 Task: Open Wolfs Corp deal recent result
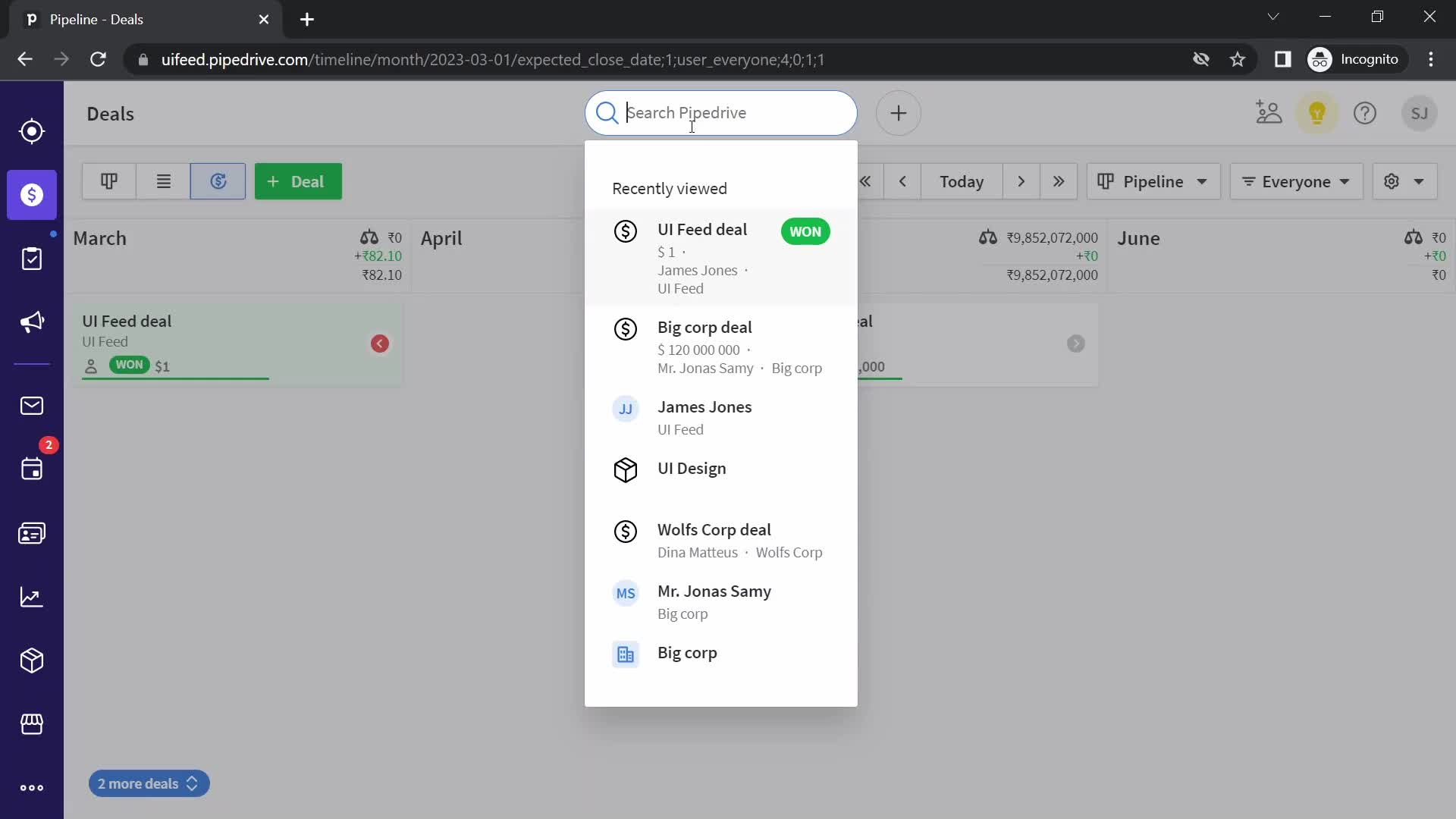[720, 541]
